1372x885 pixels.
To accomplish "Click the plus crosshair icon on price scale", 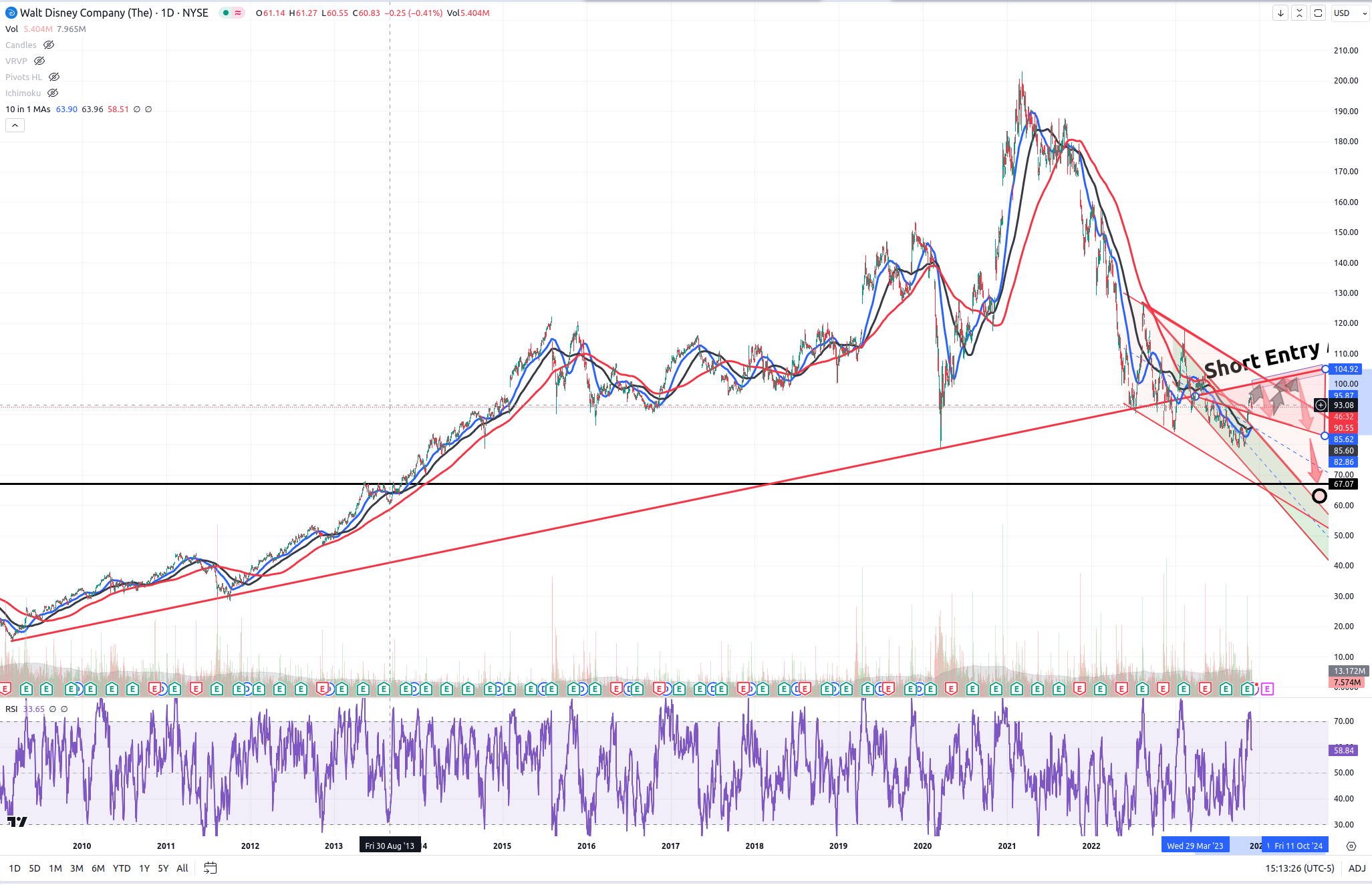I will pyautogui.click(x=1321, y=405).
